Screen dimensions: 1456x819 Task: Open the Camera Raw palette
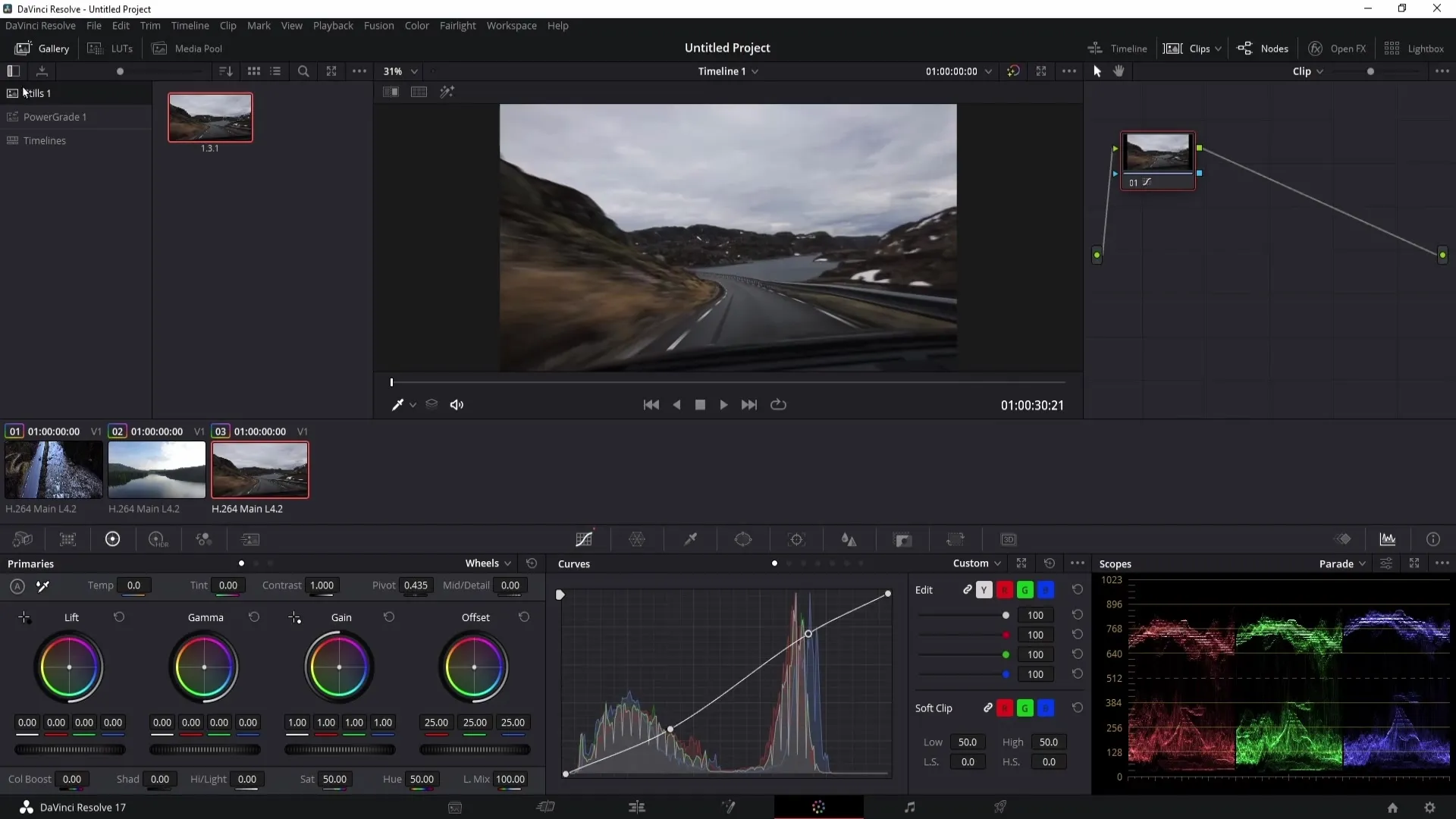(x=23, y=539)
